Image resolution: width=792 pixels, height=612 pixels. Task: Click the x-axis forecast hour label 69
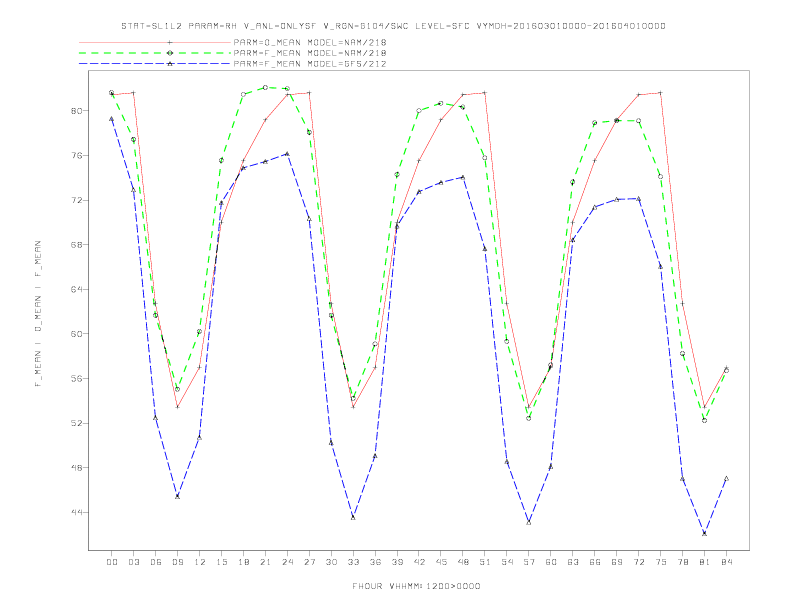[617, 562]
